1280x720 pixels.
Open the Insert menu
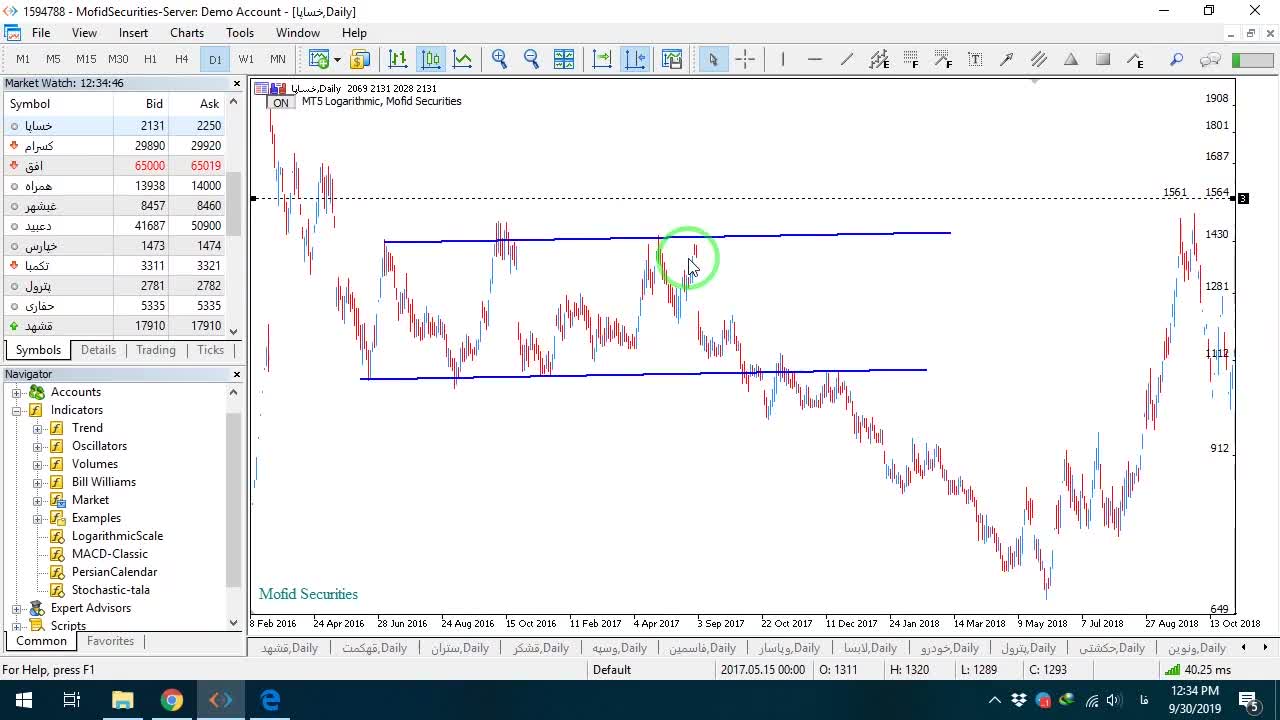coord(133,33)
